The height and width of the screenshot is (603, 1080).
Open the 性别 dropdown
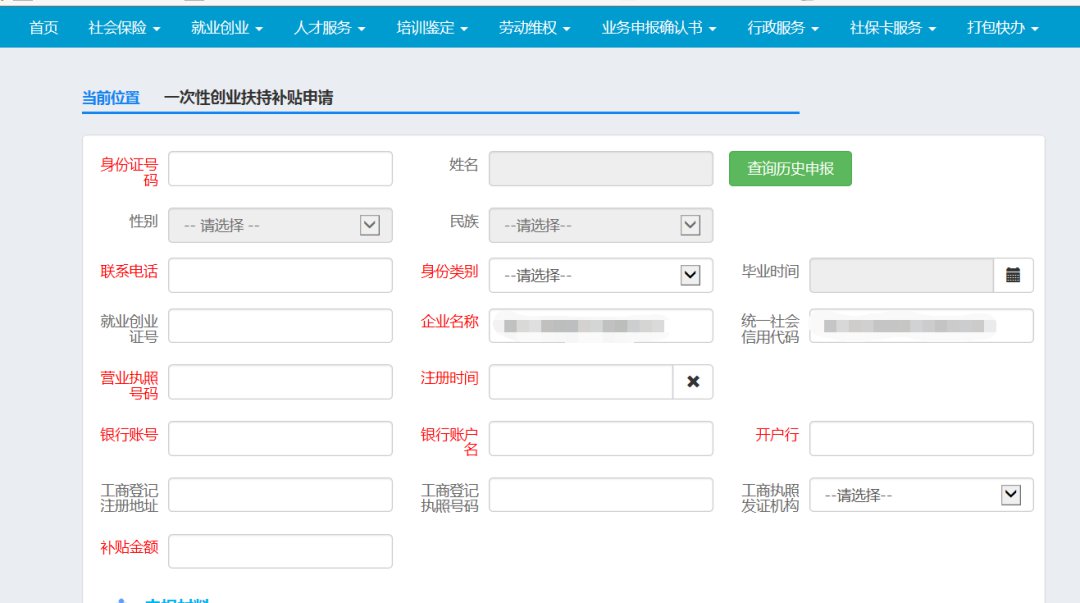(x=280, y=225)
